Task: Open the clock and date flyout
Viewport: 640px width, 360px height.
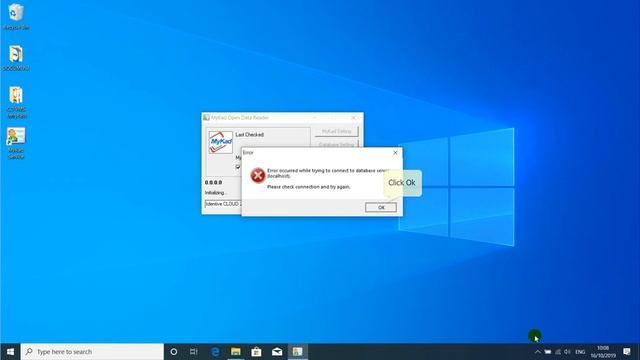Action: [x=603, y=352]
